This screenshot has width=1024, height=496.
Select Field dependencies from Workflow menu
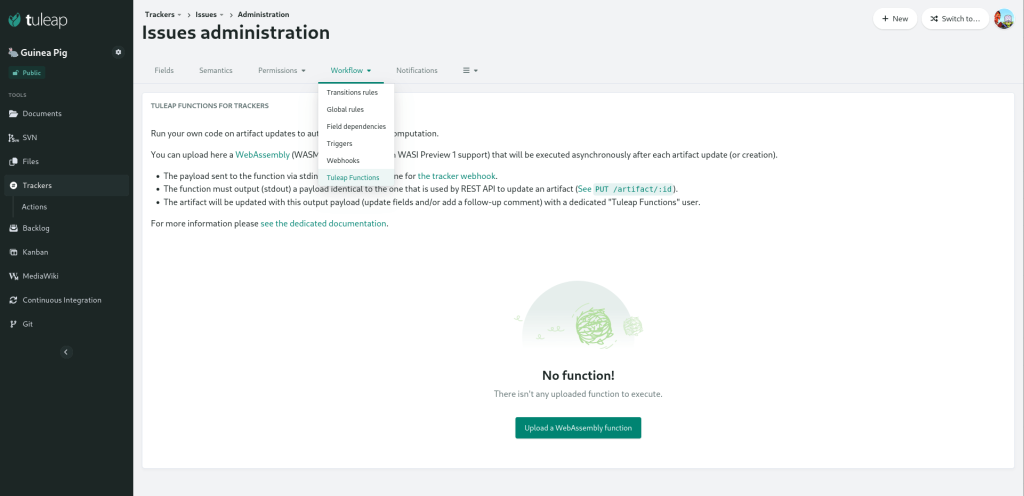356,127
